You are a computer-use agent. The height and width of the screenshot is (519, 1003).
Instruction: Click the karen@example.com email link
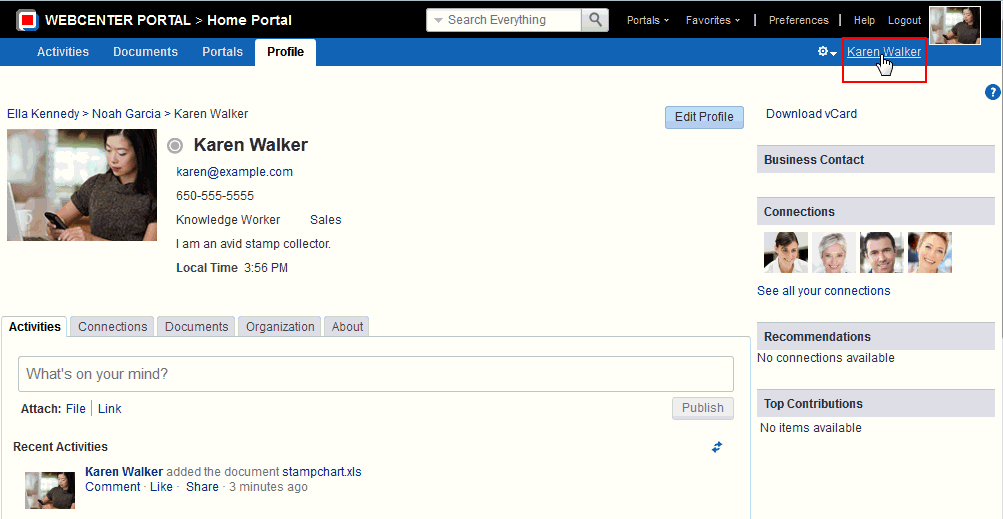pos(234,172)
